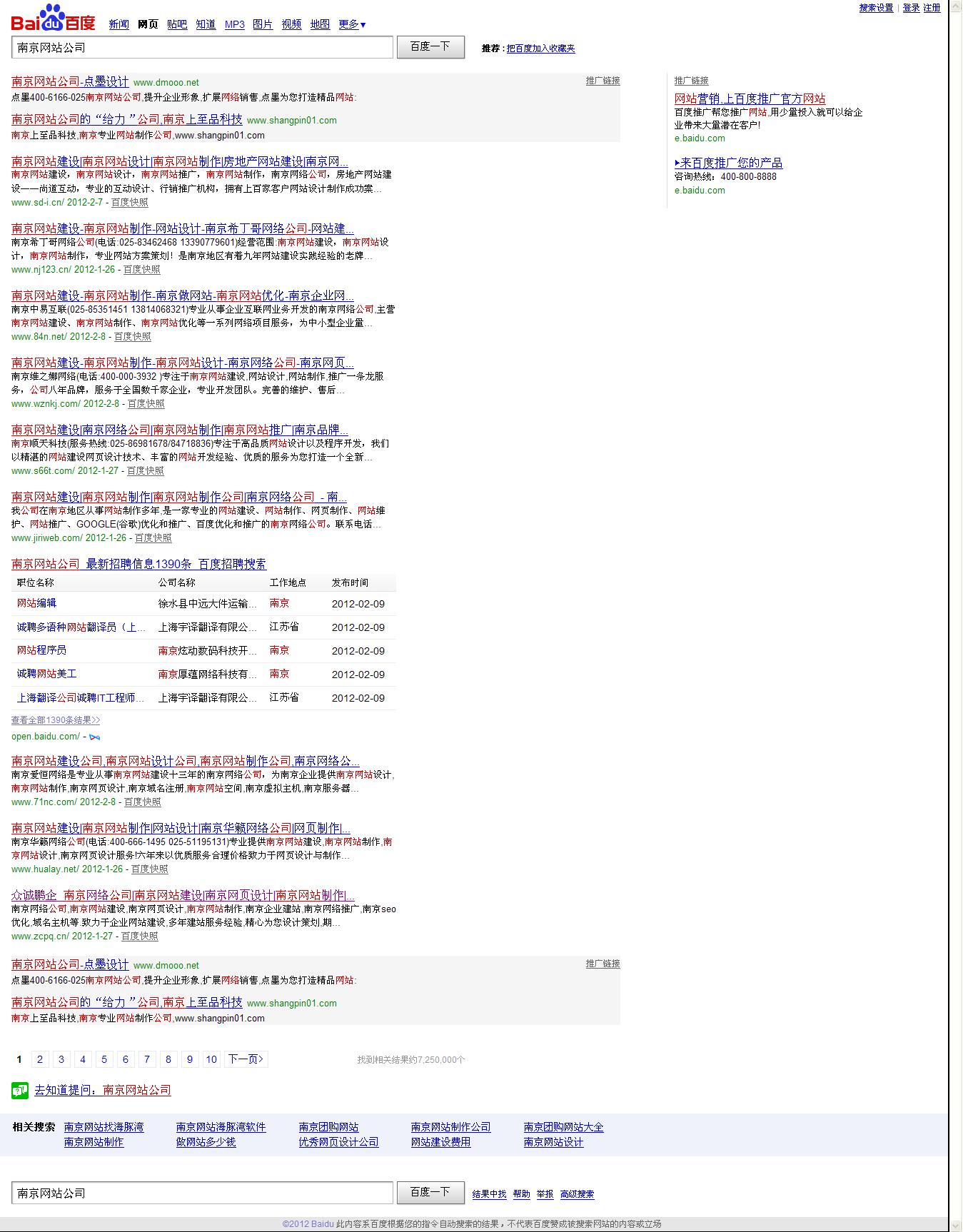Viewport: 963px width, 1232px height.
Task: Click the green Zhidao question icon
Action: coord(19,1090)
